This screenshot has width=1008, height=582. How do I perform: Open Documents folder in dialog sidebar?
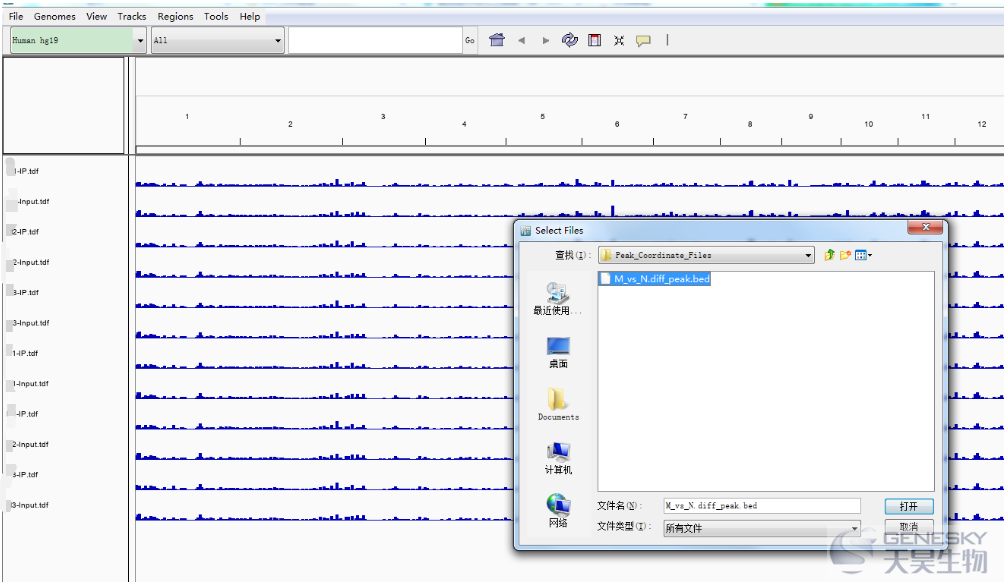coord(558,405)
